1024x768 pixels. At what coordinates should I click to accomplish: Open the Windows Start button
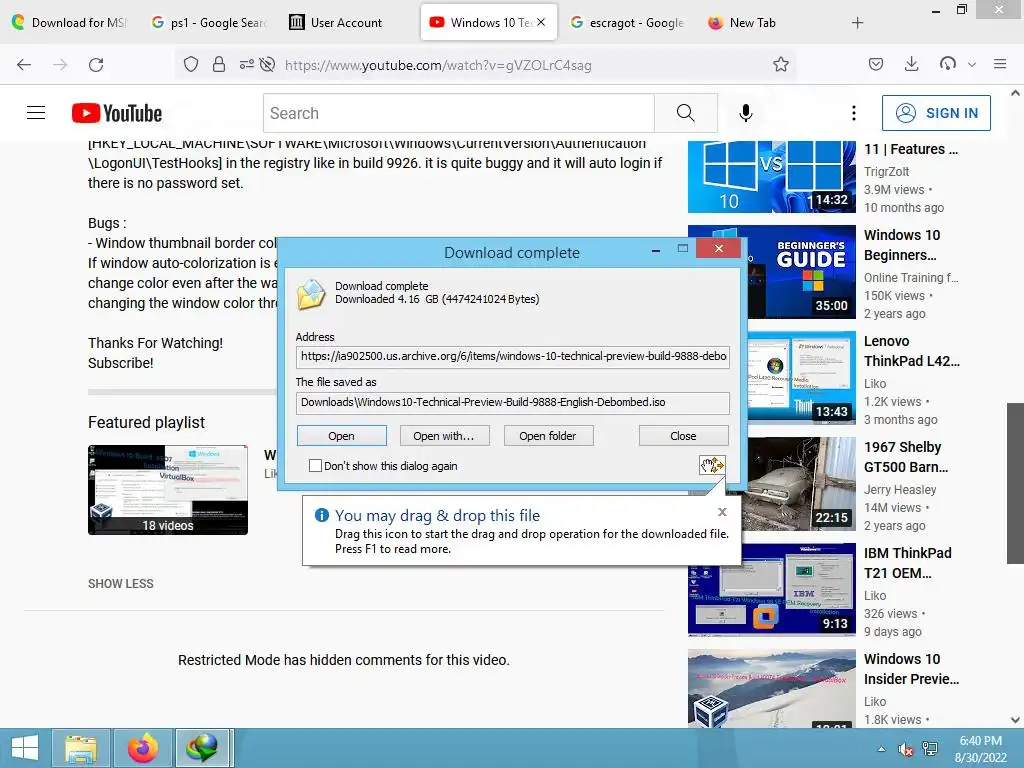tap(25, 748)
